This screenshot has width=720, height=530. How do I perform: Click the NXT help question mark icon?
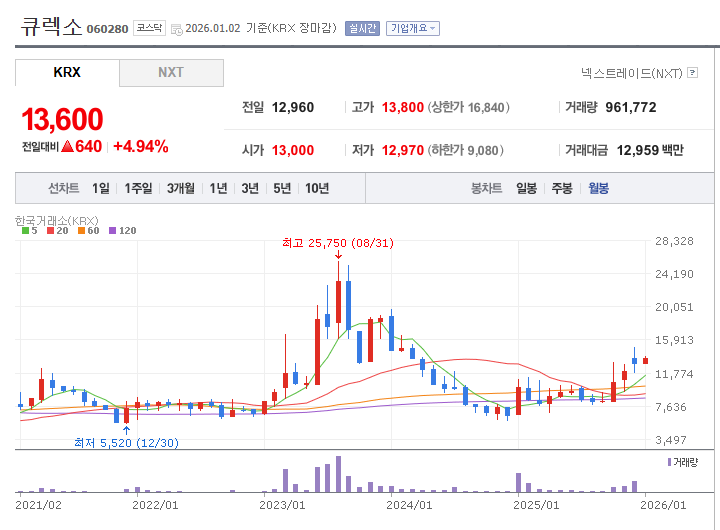pyautogui.click(x=693, y=73)
